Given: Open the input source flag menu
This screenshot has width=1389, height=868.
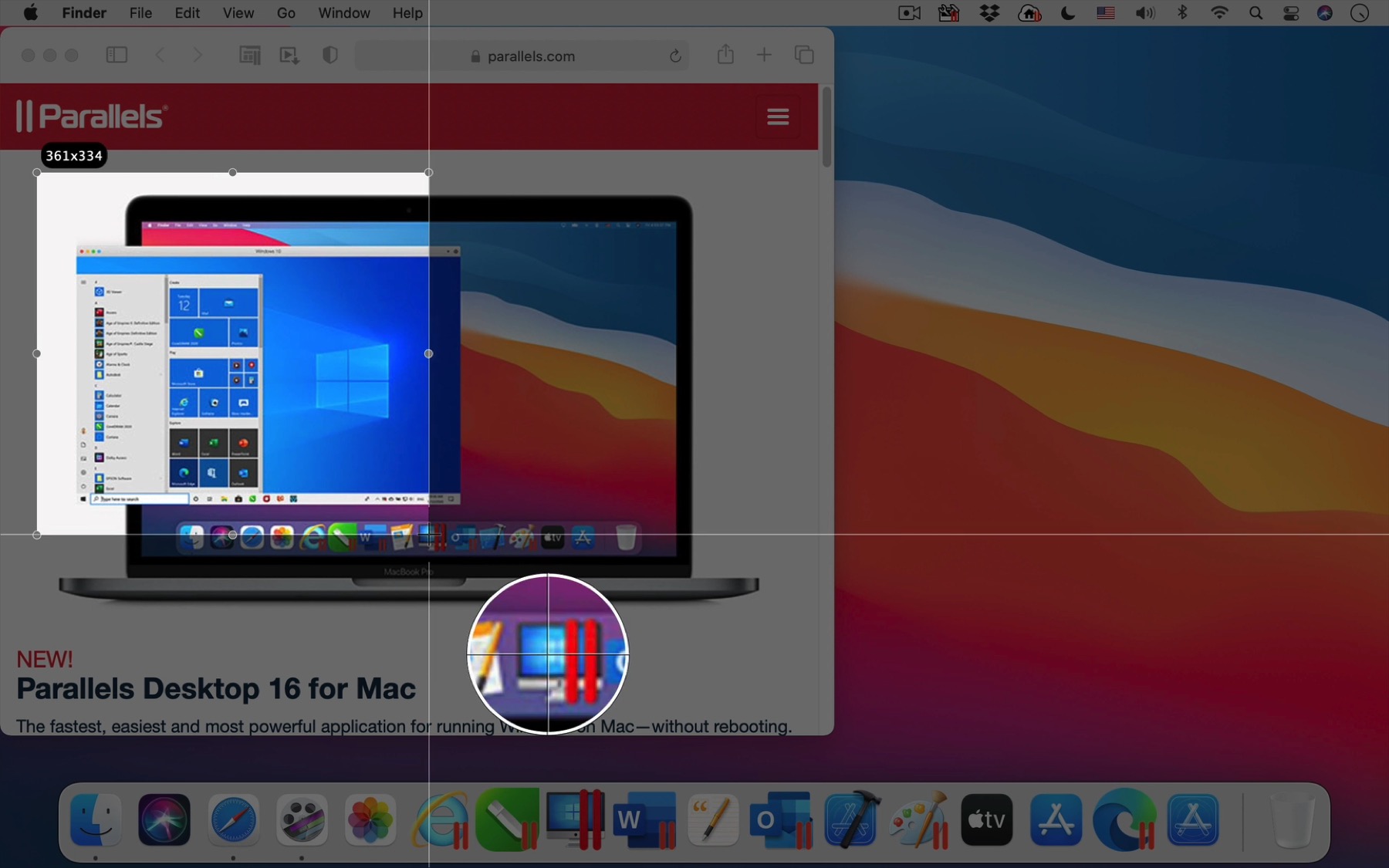Looking at the screenshot, I should coord(1105,13).
